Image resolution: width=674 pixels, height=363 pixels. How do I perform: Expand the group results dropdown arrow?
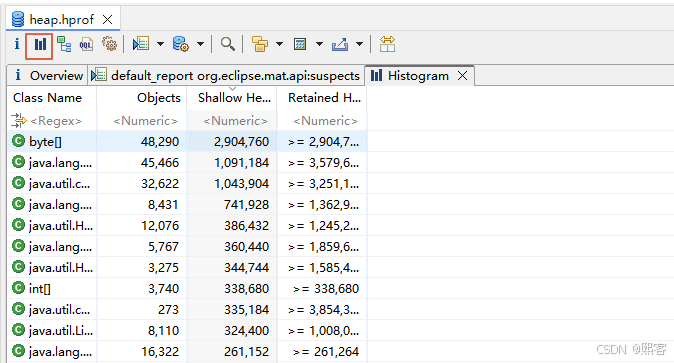[x=279, y=44]
